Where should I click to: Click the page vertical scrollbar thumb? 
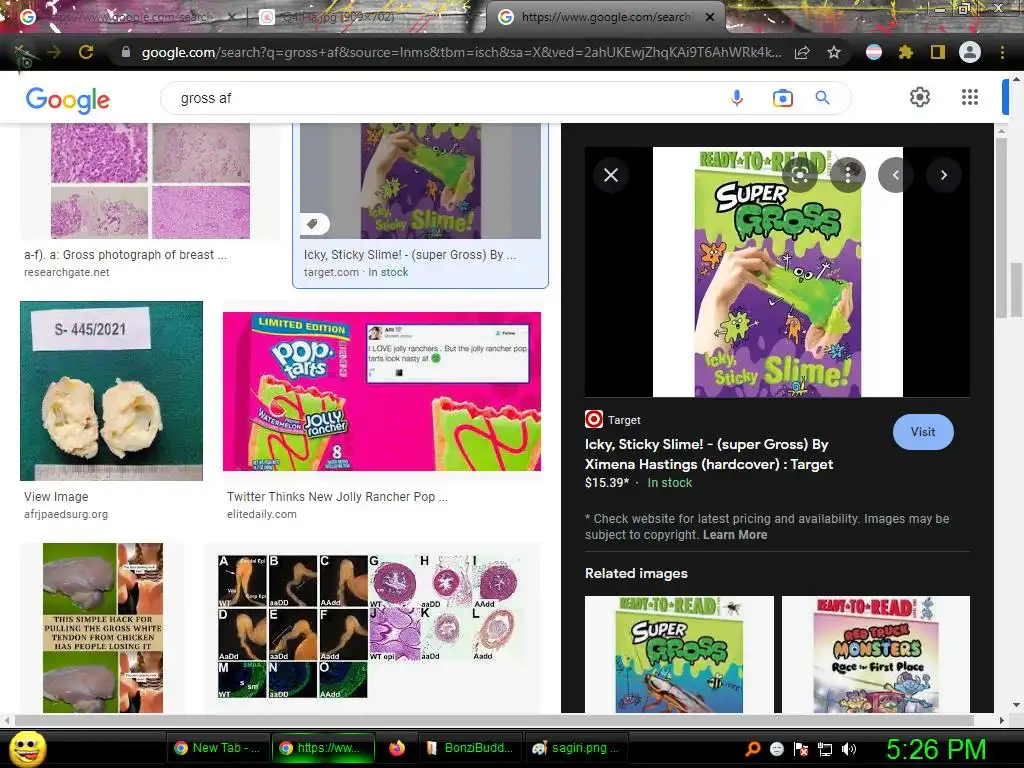coord(1017,290)
